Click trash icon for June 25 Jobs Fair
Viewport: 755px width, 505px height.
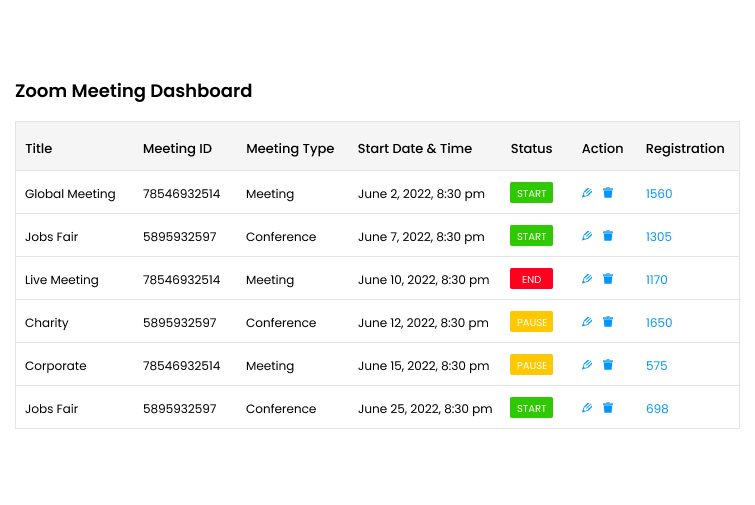tap(608, 408)
